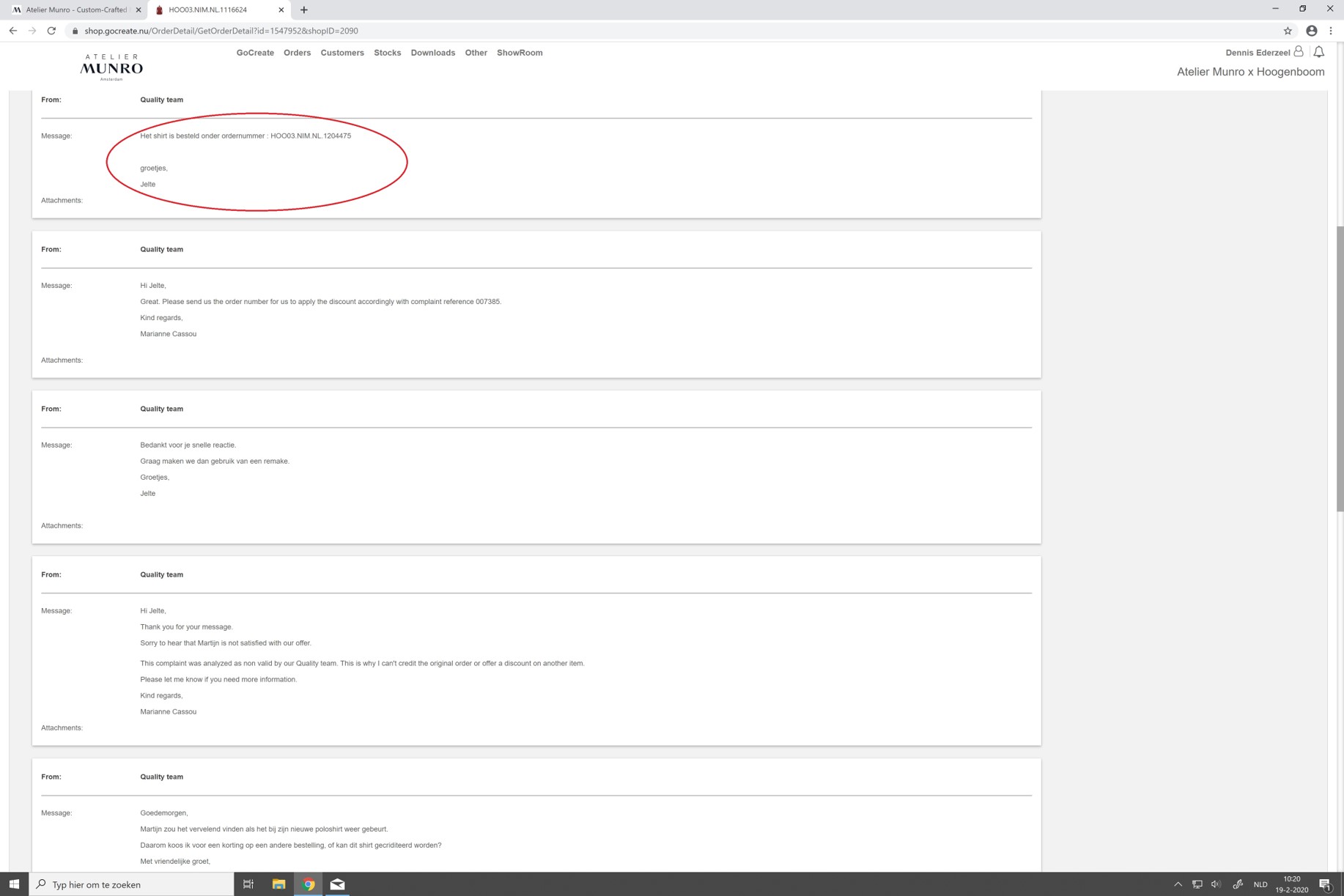Screen dimensions: 1344x896
Task: Click 'Bedankt voor je snelle reactie.' text
Action: pyautogui.click(x=188, y=445)
